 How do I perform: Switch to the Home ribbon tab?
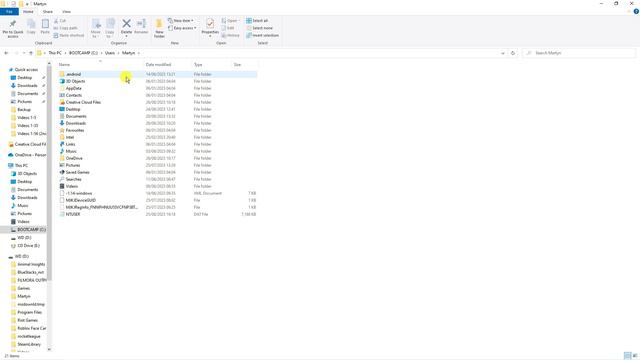pos(28,12)
